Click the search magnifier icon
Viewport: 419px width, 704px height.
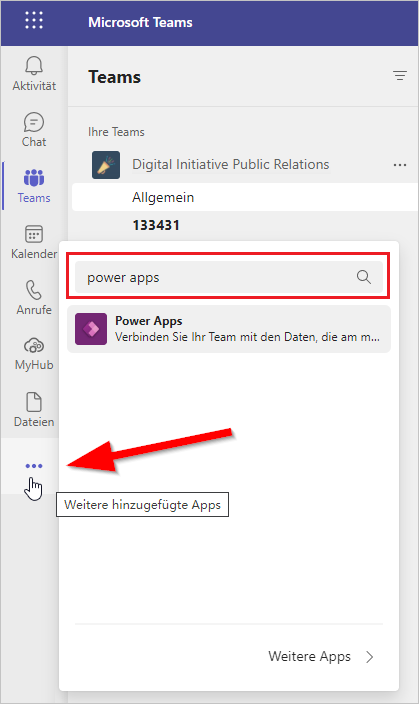tap(364, 277)
